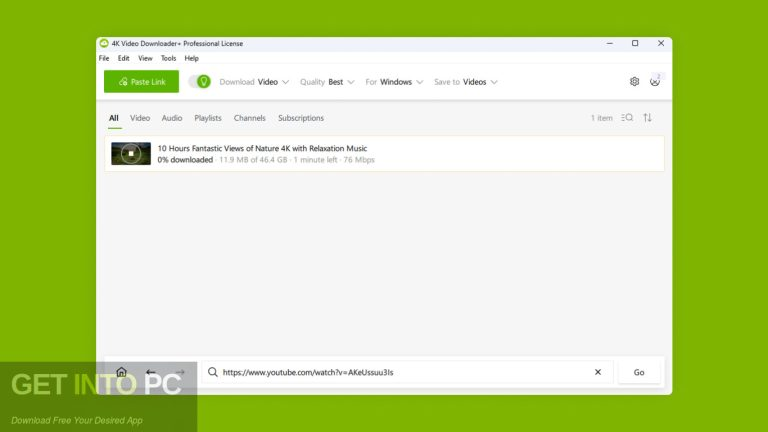Click the search-in-list icon
Screen dimensions: 768x432
627,118
